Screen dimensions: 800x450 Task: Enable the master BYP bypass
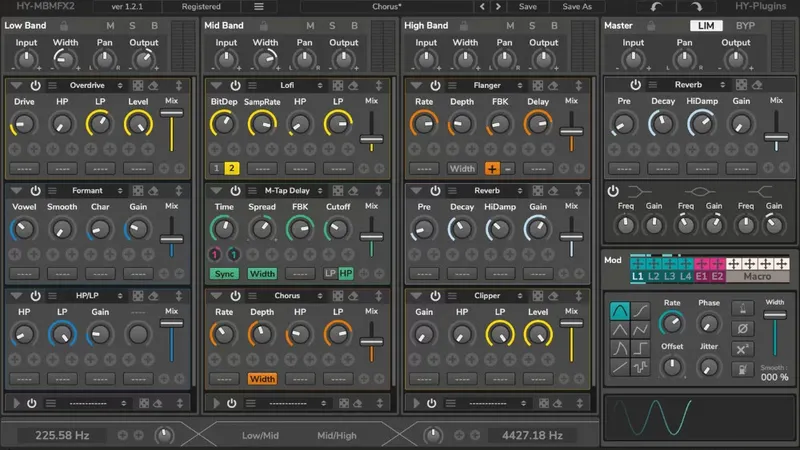click(745, 24)
